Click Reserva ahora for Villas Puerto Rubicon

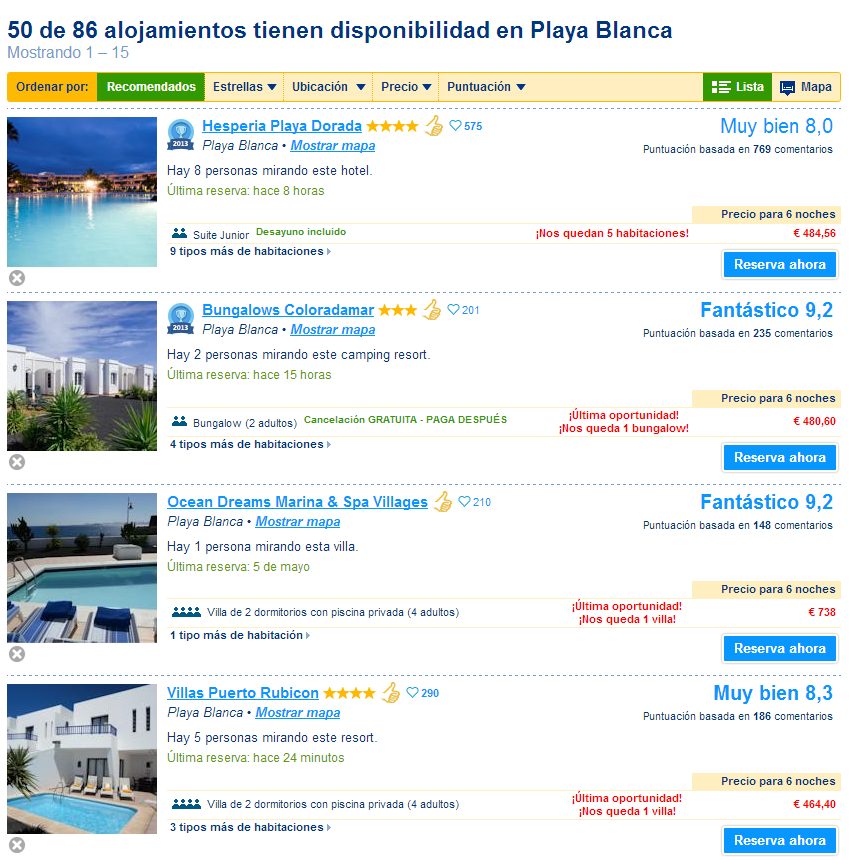coord(780,840)
